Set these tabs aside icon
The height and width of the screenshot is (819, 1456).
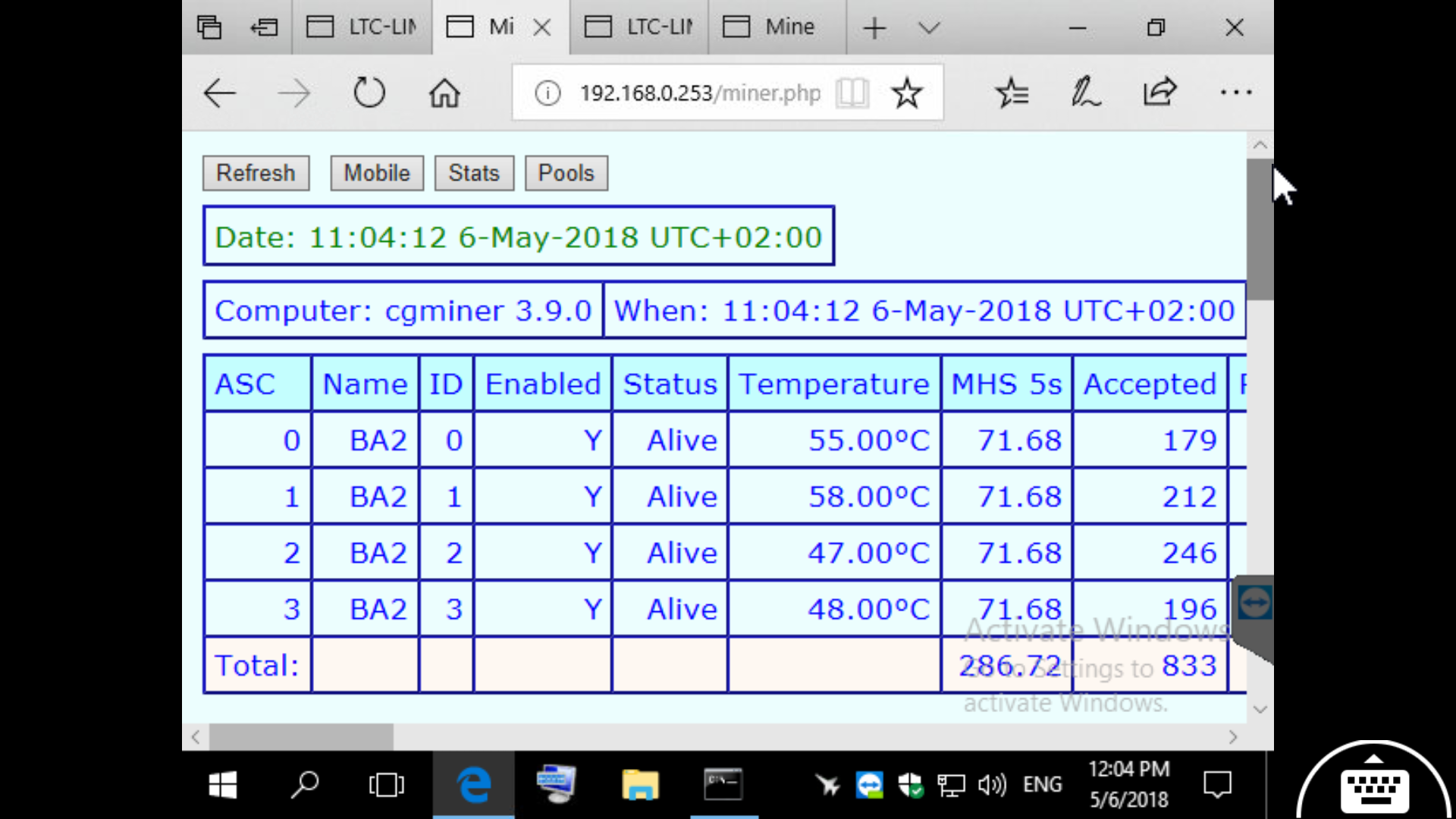(x=264, y=27)
